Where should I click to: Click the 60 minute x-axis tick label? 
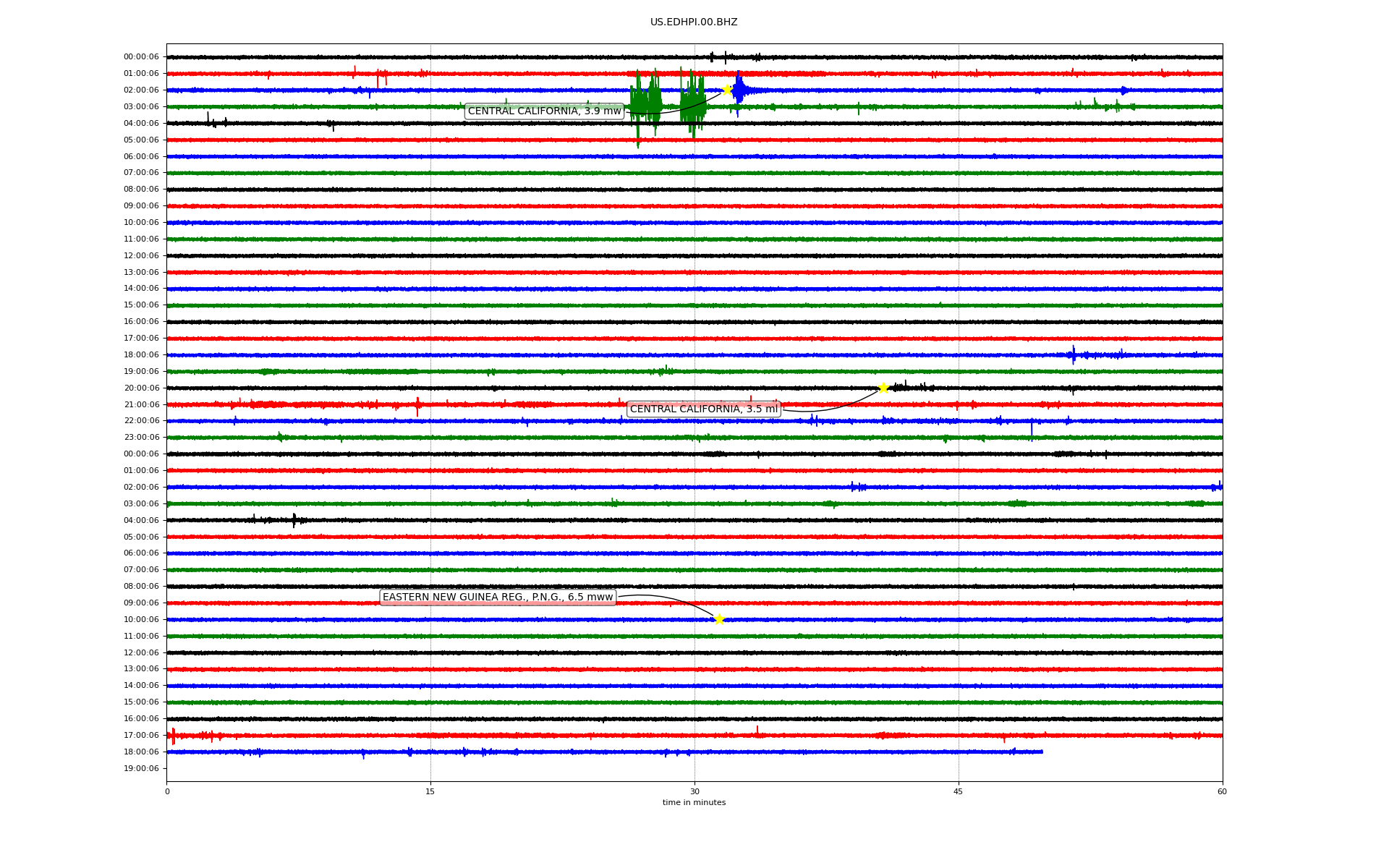[1222, 791]
